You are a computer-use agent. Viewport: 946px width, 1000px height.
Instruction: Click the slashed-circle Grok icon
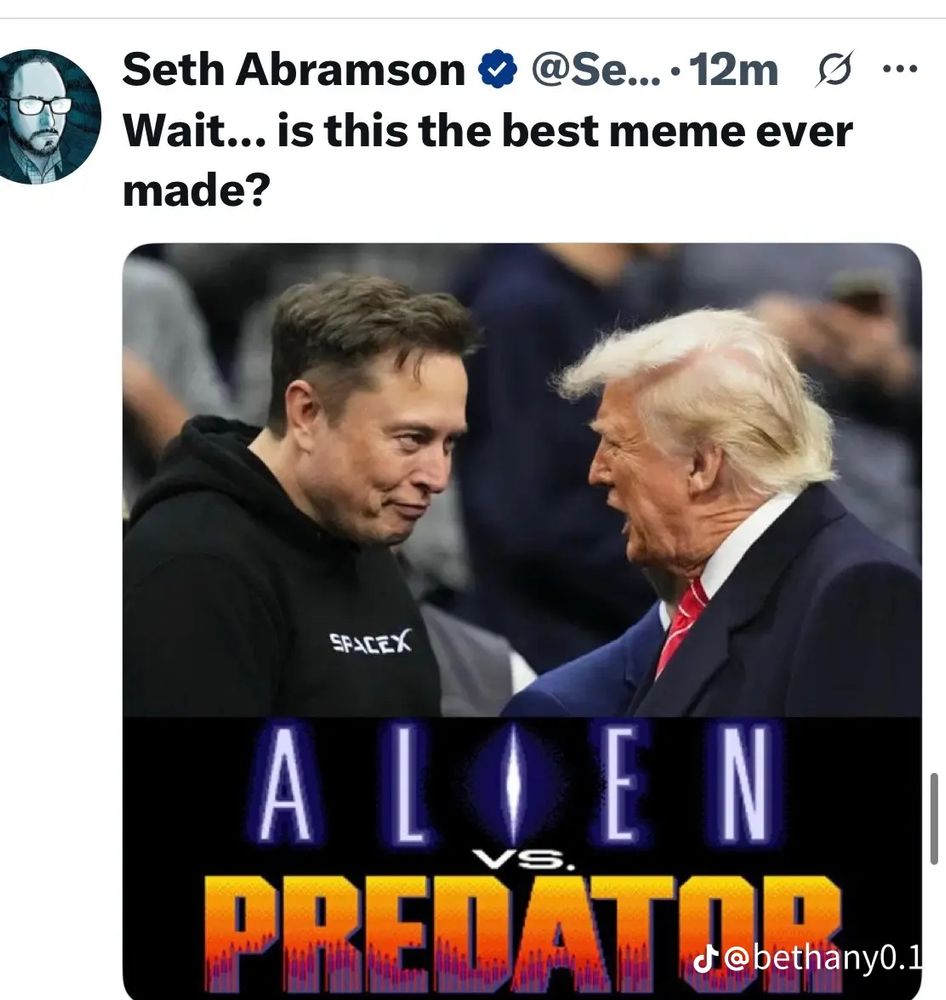(833, 70)
